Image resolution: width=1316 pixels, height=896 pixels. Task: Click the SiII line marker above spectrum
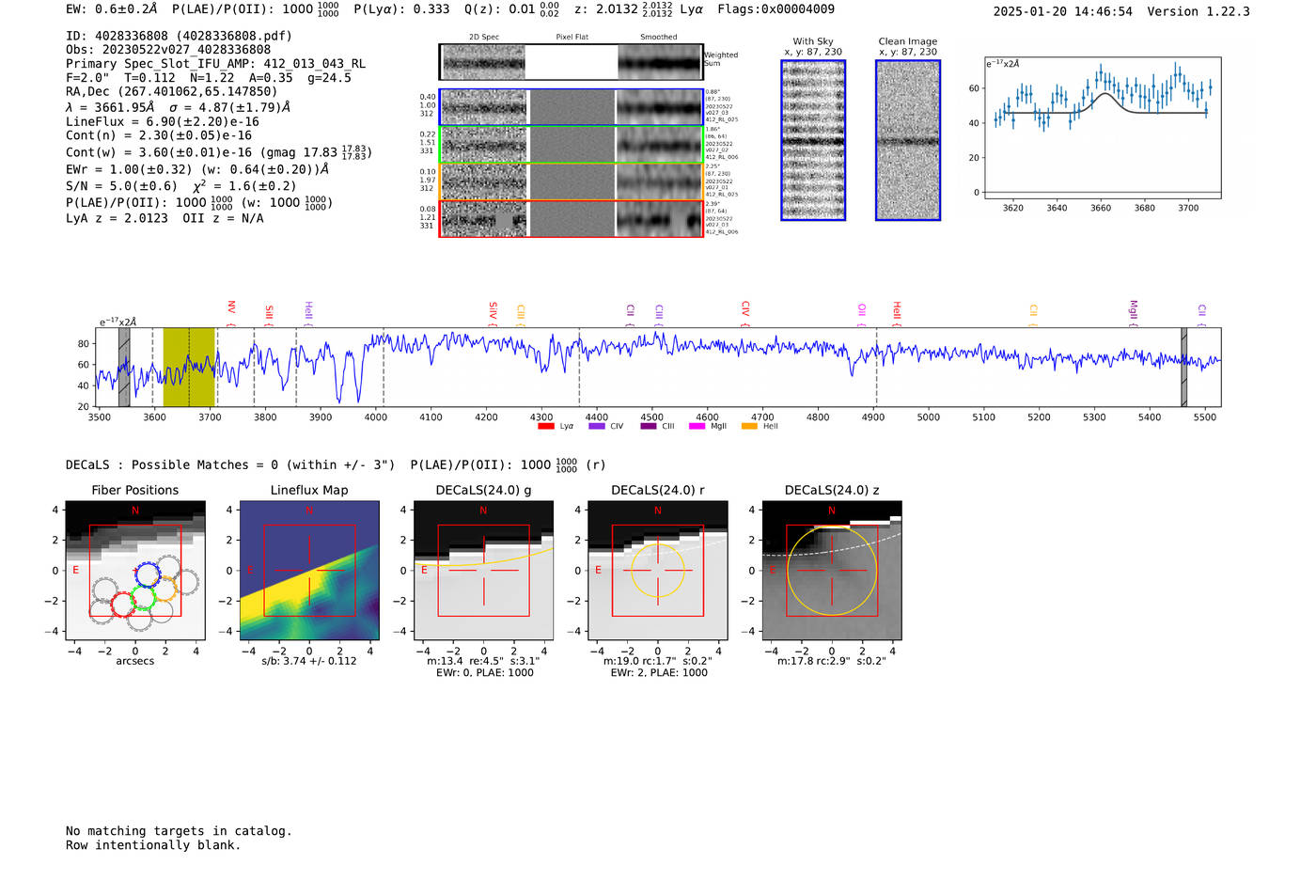(269, 315)
